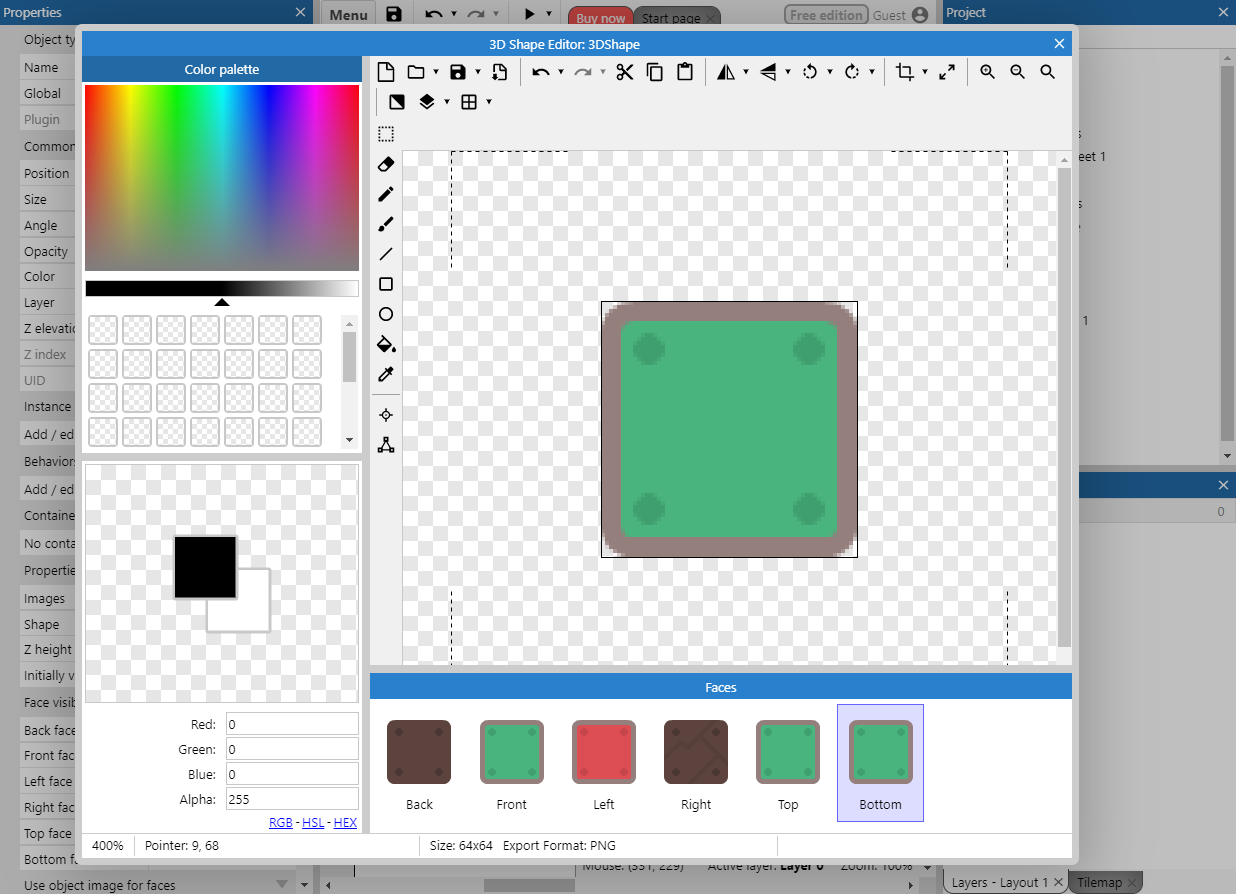Select the Eraser tool
Viewport: 1236px width, 894px height.
click(x=386, y=164)
